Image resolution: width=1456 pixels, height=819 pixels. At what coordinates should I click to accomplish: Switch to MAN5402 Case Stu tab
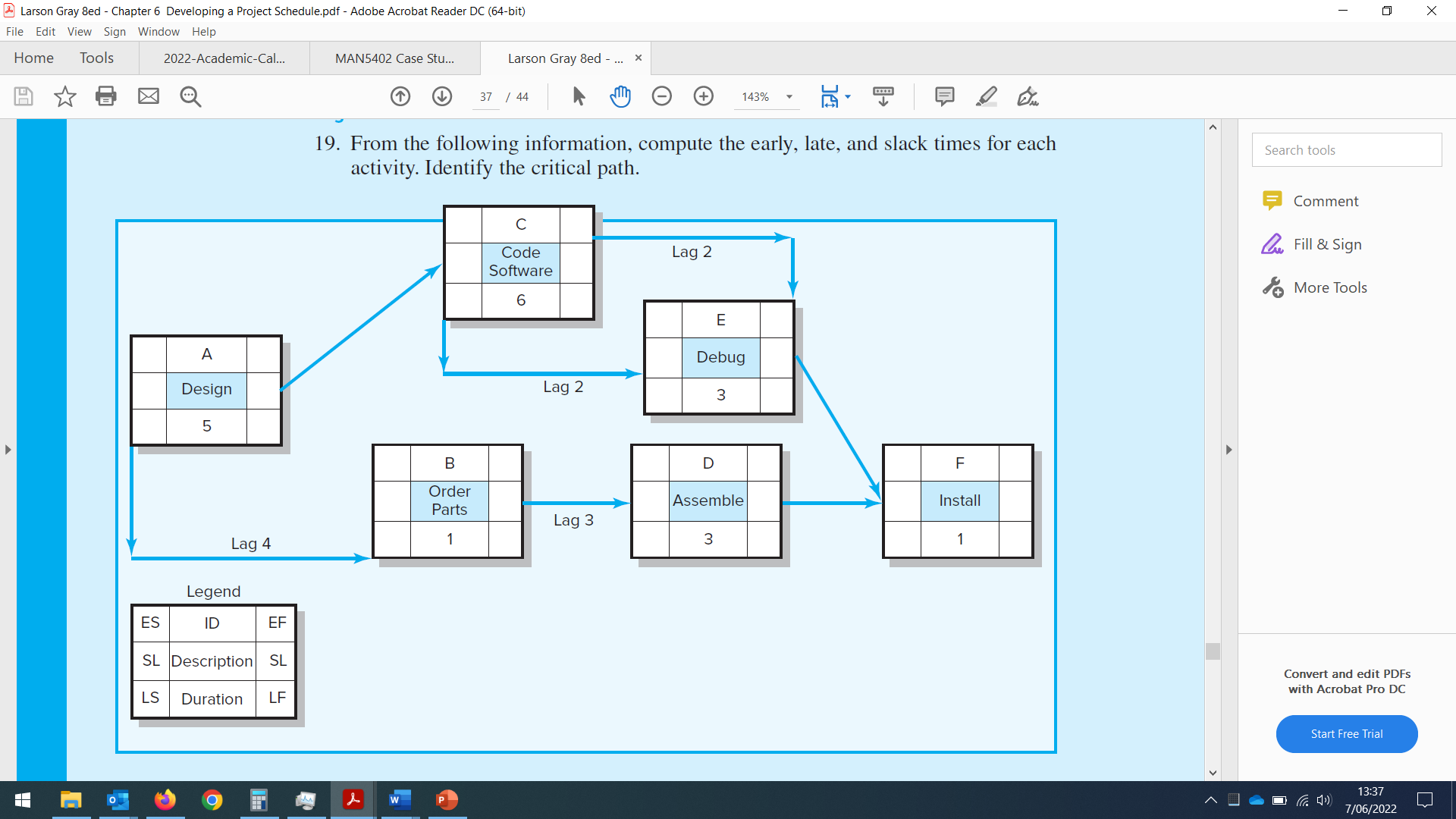click(394, 57)
